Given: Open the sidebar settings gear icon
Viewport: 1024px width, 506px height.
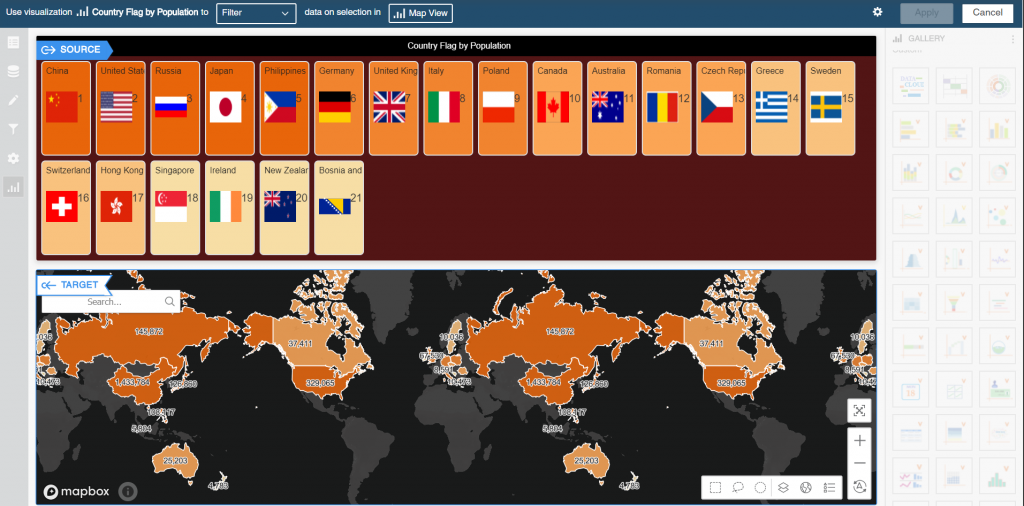Looking at the screenshot, I should pyautogui.click(x=13, y=159).
